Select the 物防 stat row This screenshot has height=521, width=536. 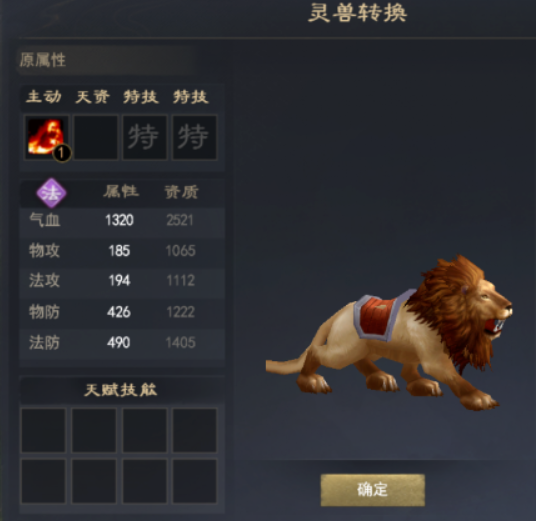[122, 312]
